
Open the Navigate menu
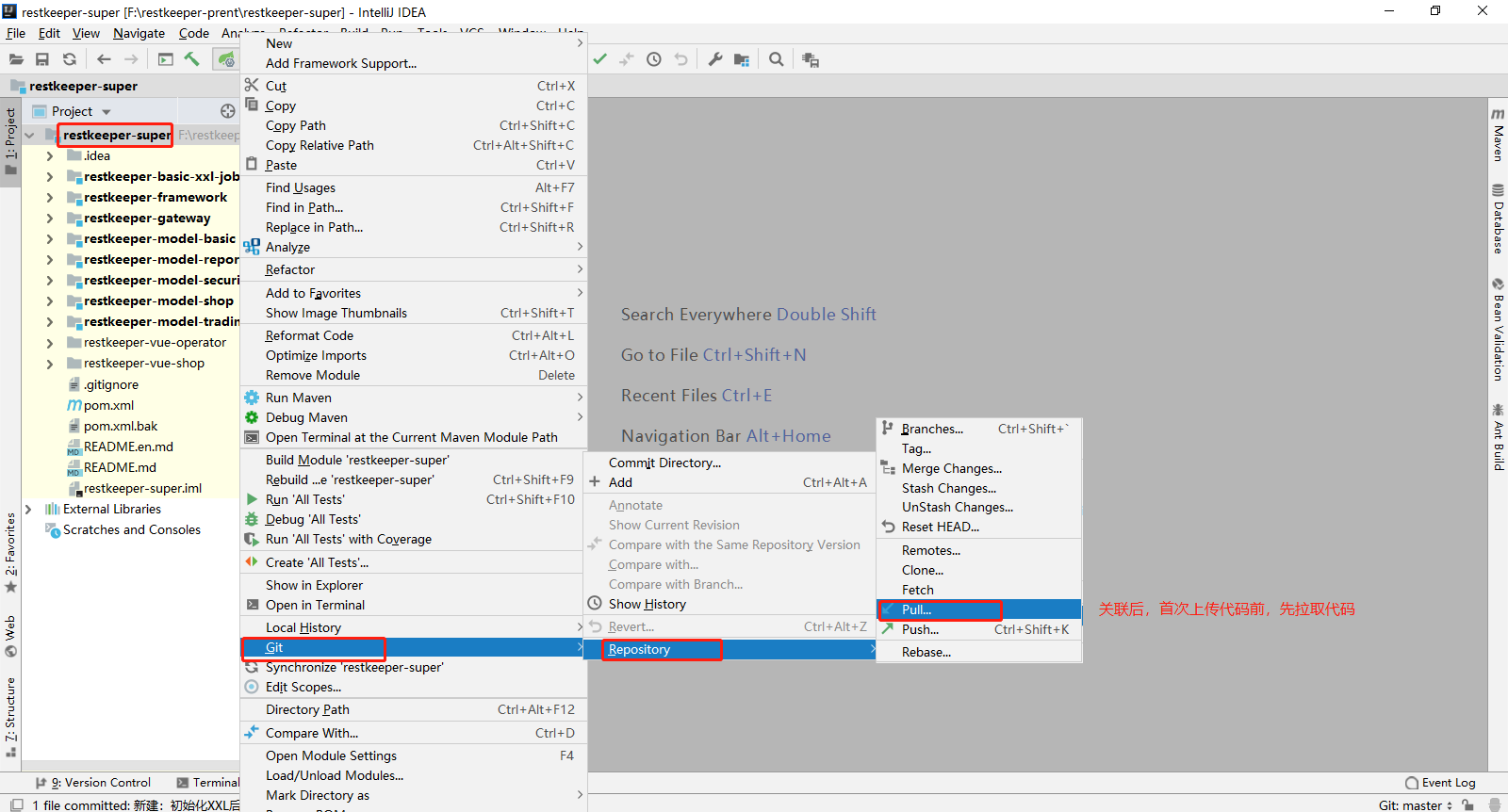click(139, 33)
